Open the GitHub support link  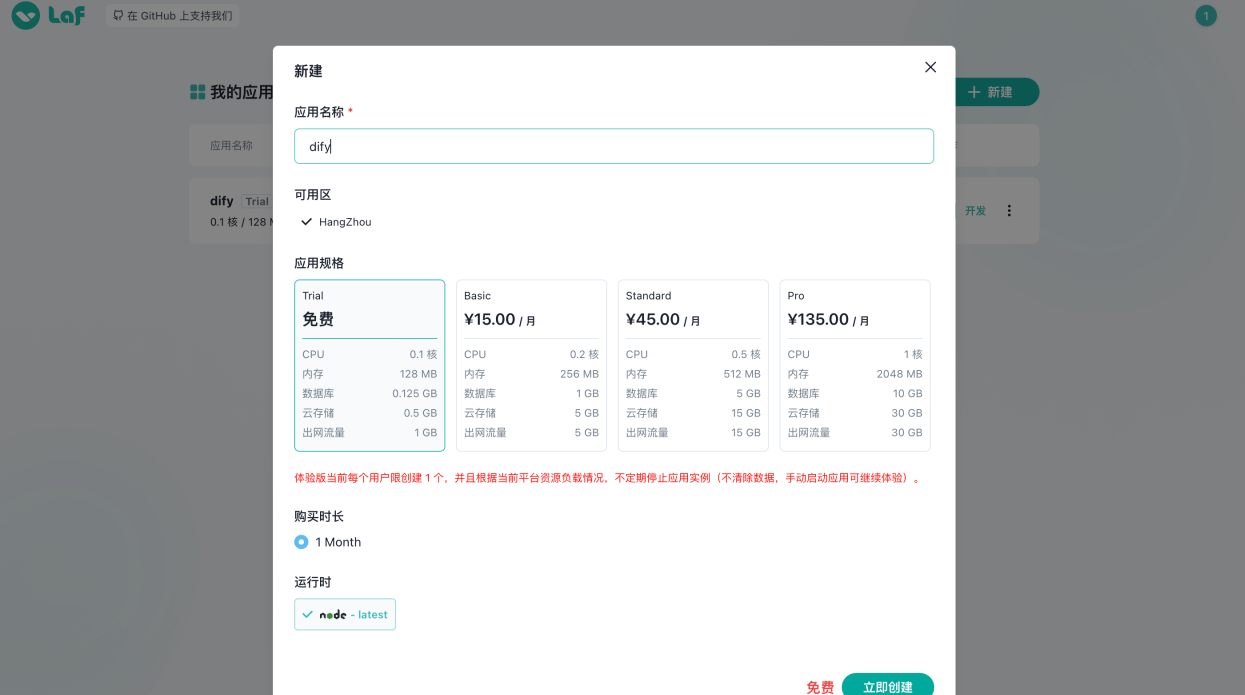click(x=173, y=16)
